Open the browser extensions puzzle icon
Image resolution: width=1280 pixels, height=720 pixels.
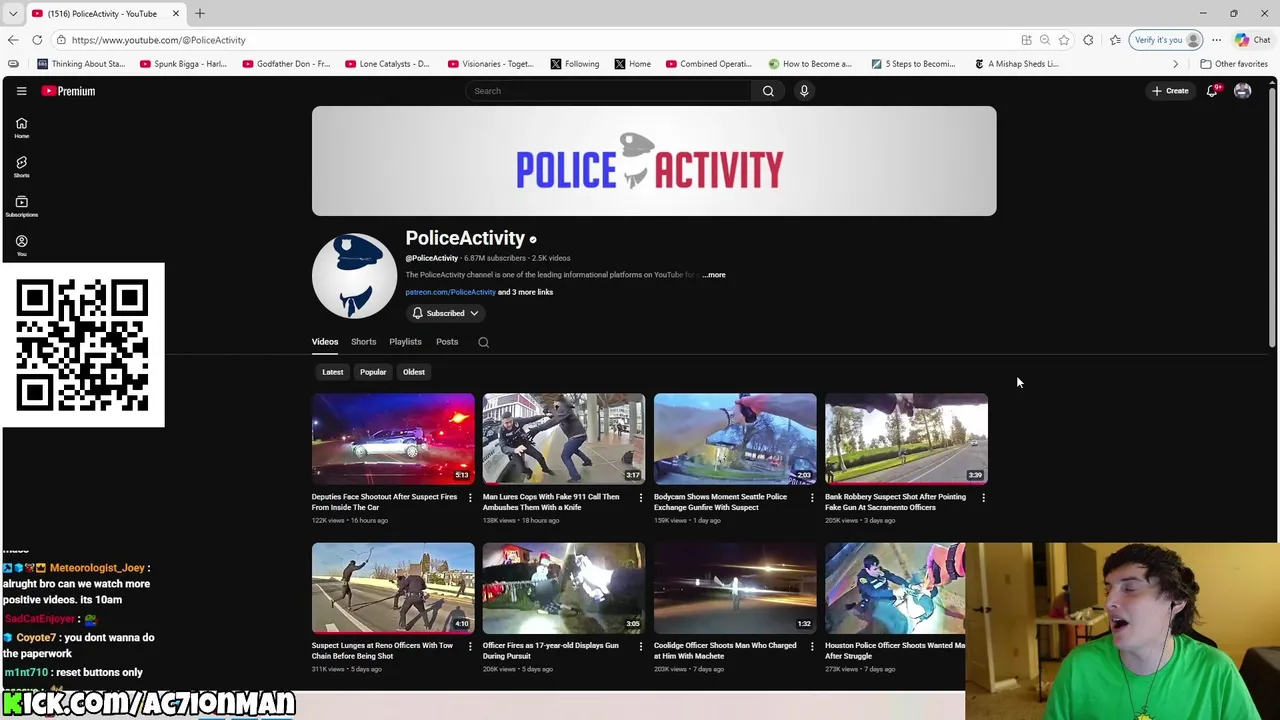pyautogui.click(x=1088, y=40)
